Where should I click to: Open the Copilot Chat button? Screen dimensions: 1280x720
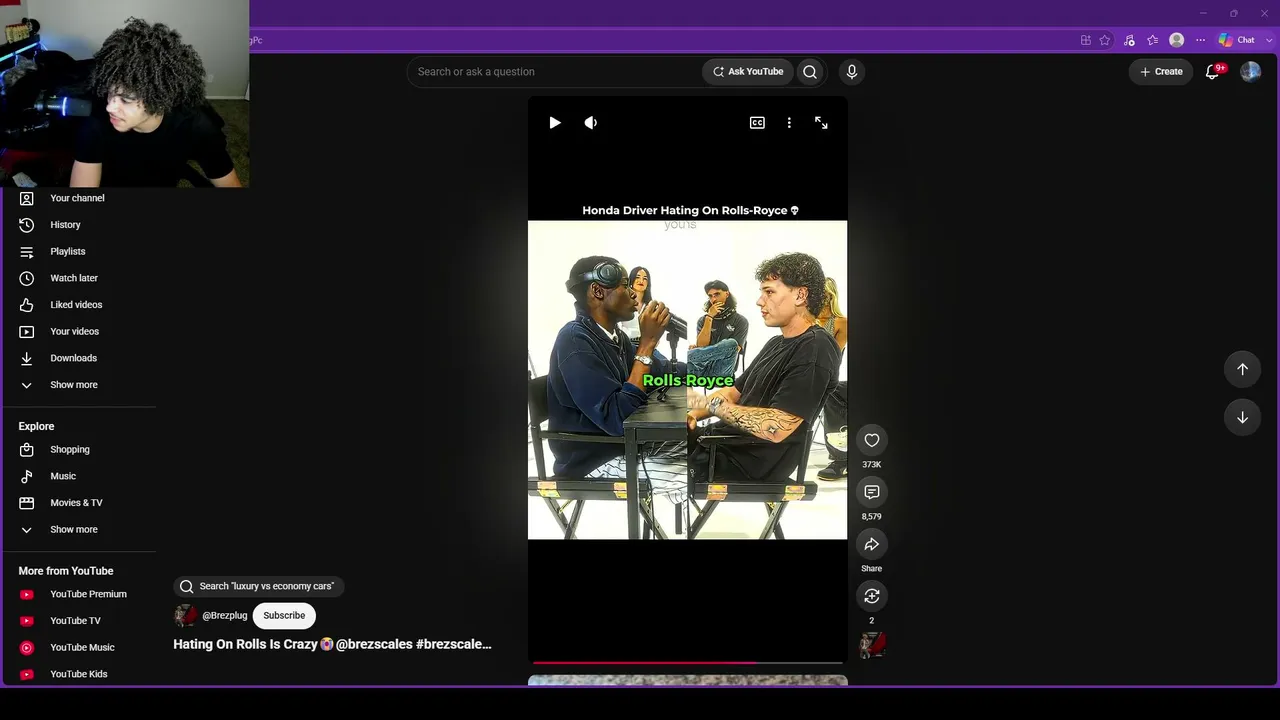pos(1237,40)
